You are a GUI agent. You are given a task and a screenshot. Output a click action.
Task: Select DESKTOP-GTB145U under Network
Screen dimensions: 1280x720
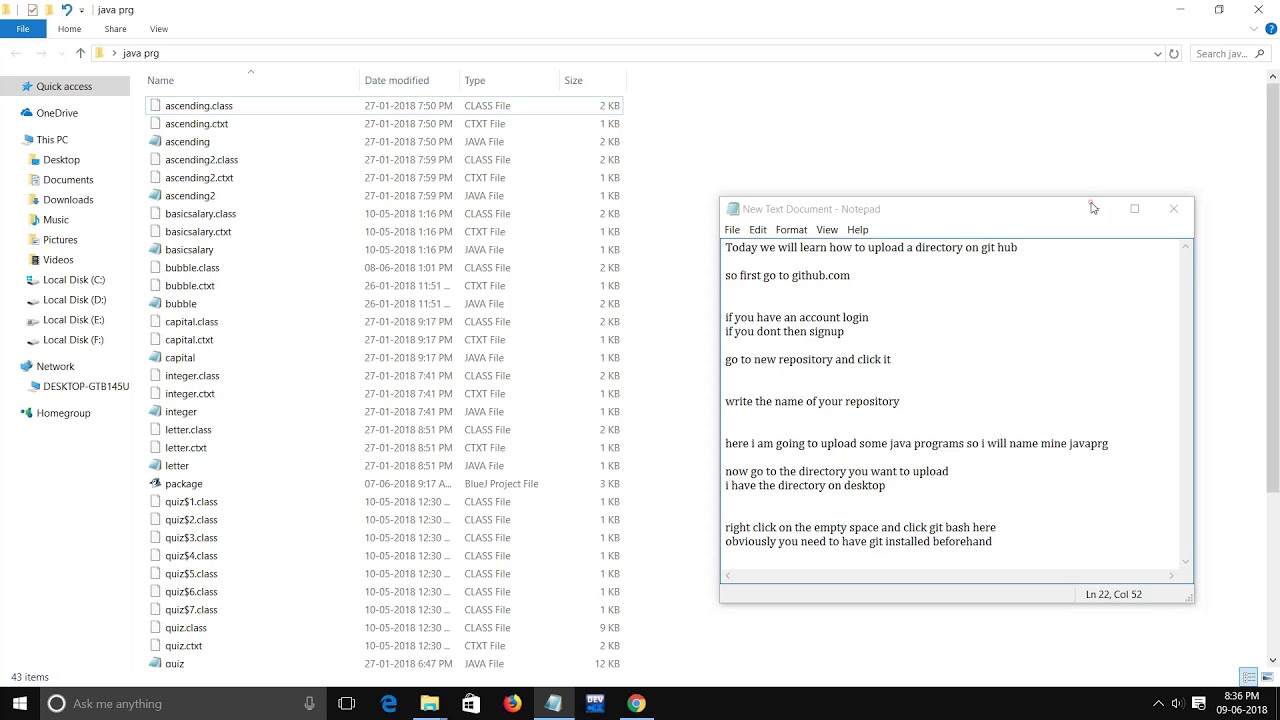[80, 386]
